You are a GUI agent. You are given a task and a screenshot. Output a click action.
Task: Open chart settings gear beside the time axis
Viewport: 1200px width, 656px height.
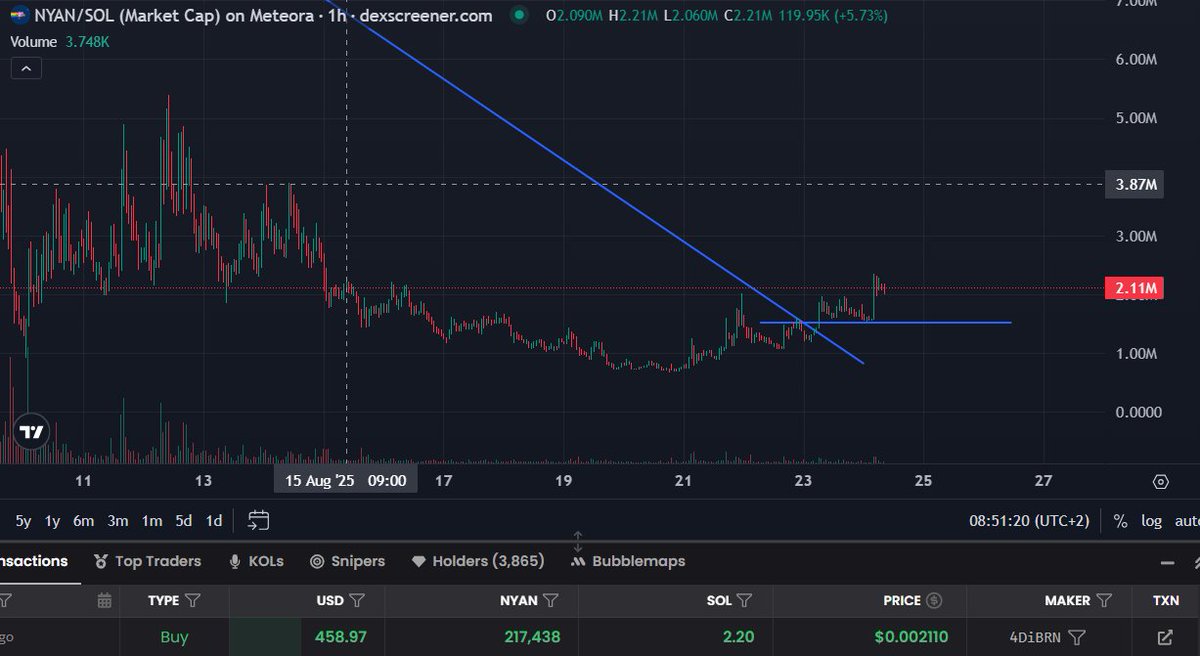tap(1160, 481)
